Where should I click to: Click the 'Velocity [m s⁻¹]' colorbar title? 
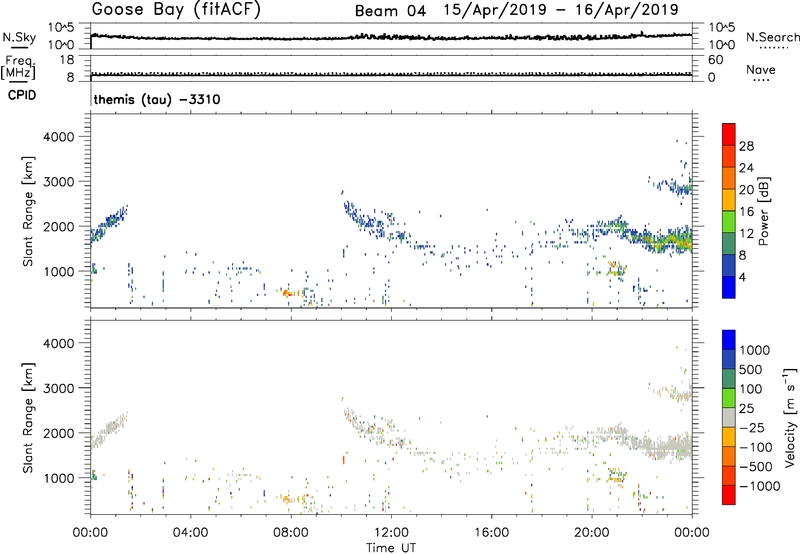pyautogui.click(x=790, y=417)
